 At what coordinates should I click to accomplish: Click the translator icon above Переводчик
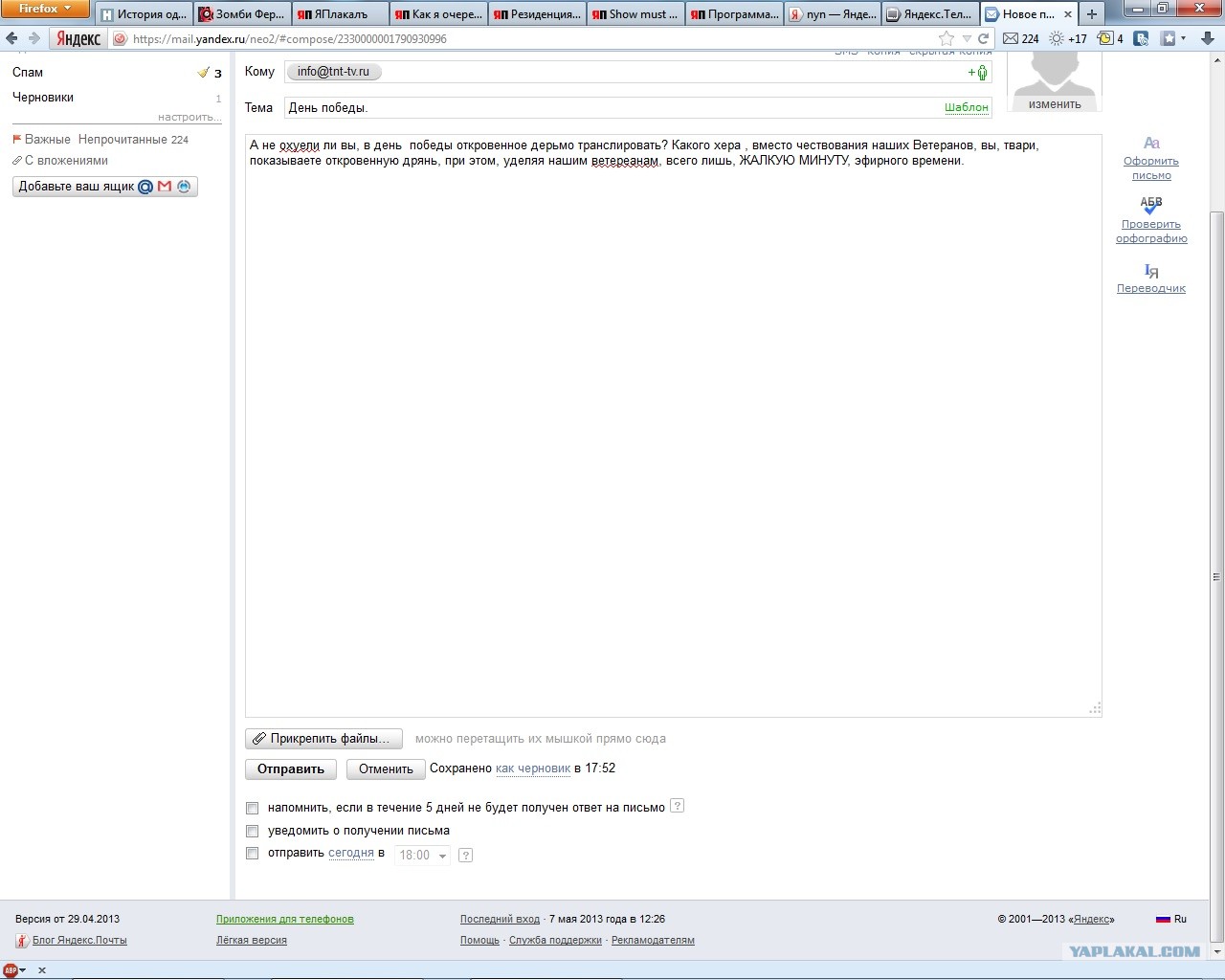point(1151,271)
